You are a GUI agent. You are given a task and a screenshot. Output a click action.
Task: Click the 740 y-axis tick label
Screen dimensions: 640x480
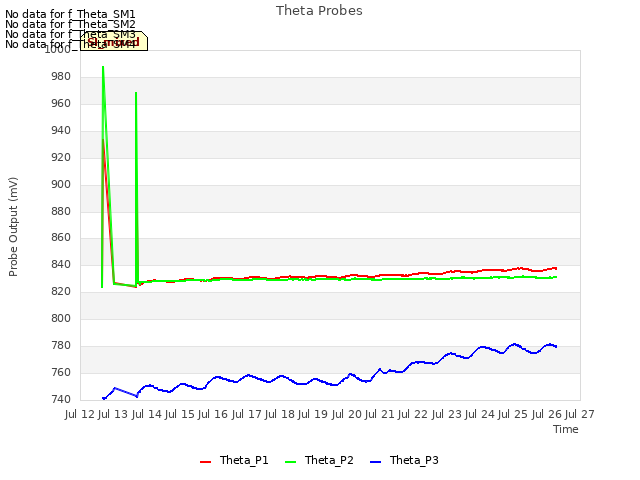pyautogui.click(x=61, y=399)
